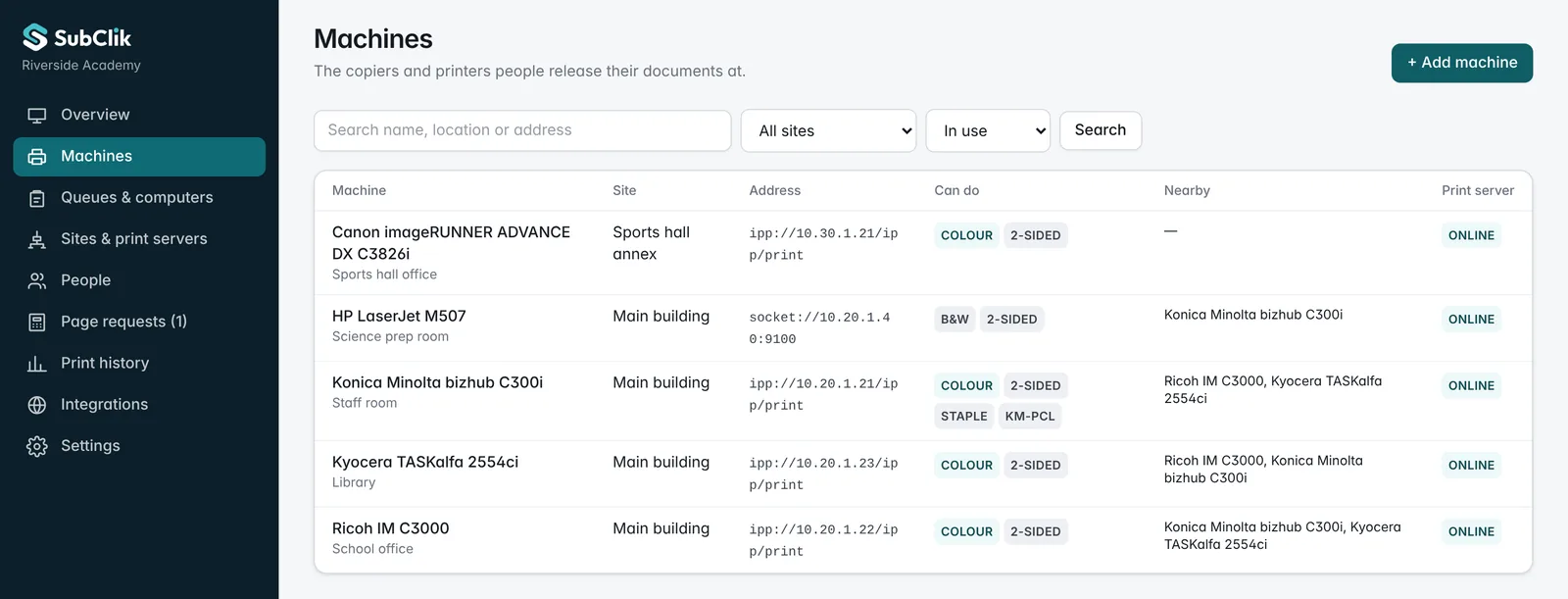
Task: View Print history
Action: coord(139,364)
